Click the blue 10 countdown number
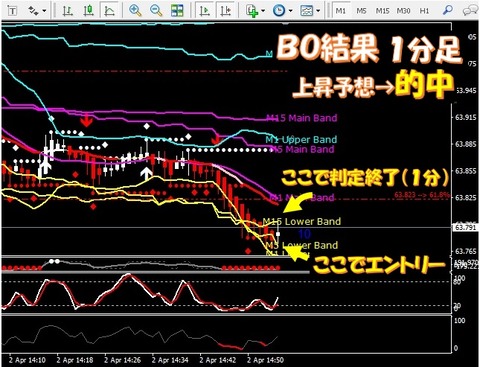Screen dimensions: 480x367 point(304,234)
